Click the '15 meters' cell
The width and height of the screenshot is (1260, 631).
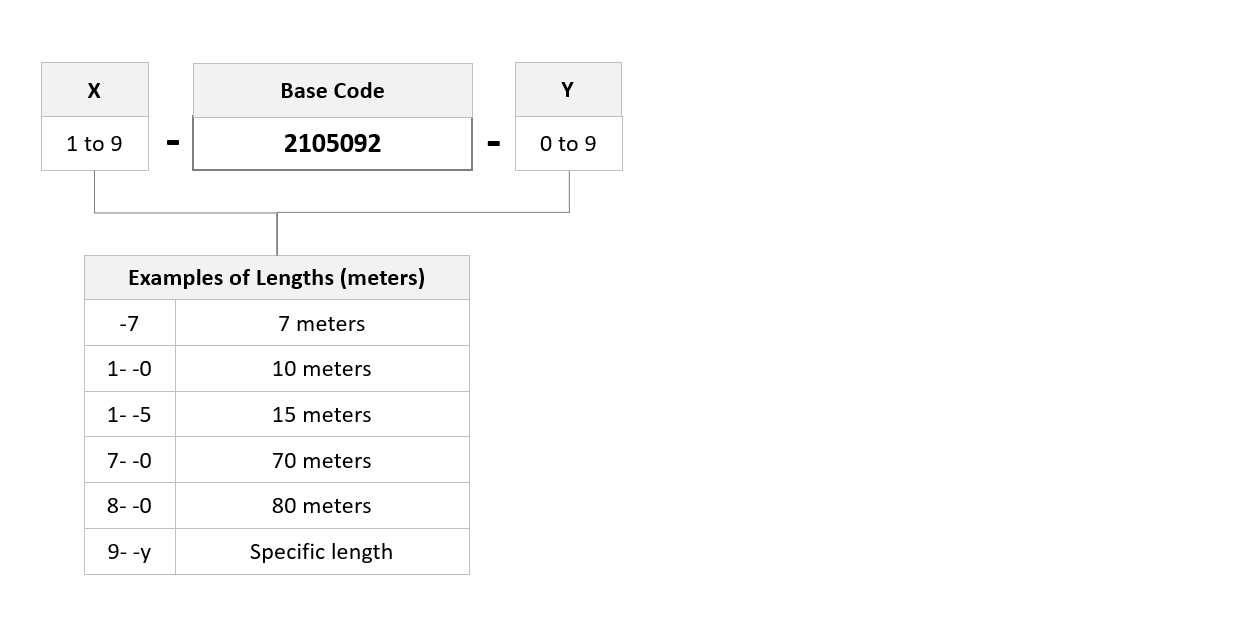coord(322,414)
